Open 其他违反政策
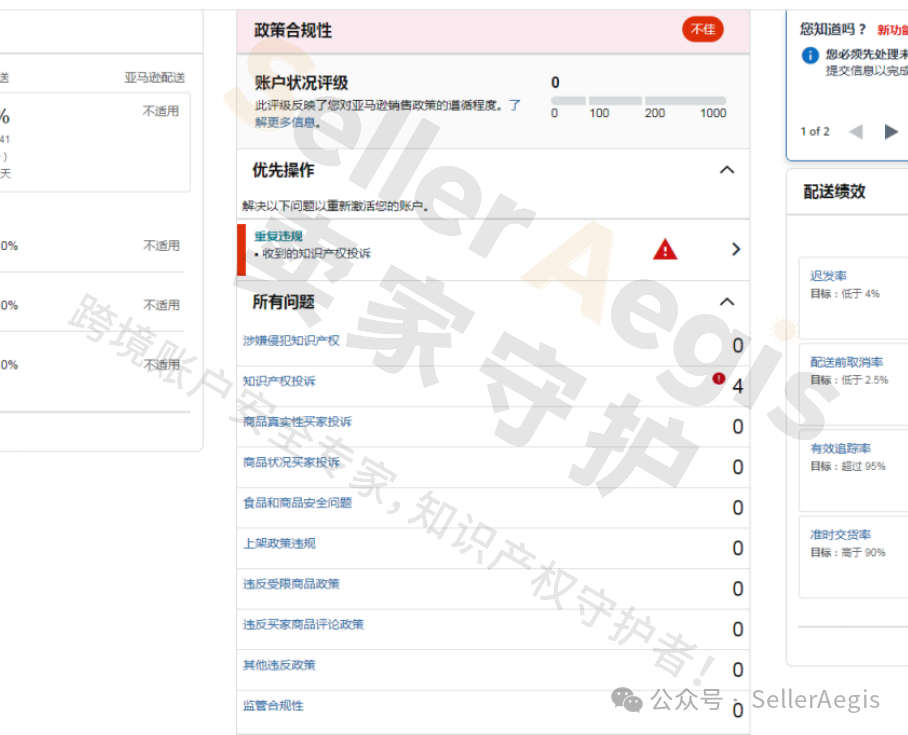The height and width of the screenshot is (735, 908). pos(279,665)
